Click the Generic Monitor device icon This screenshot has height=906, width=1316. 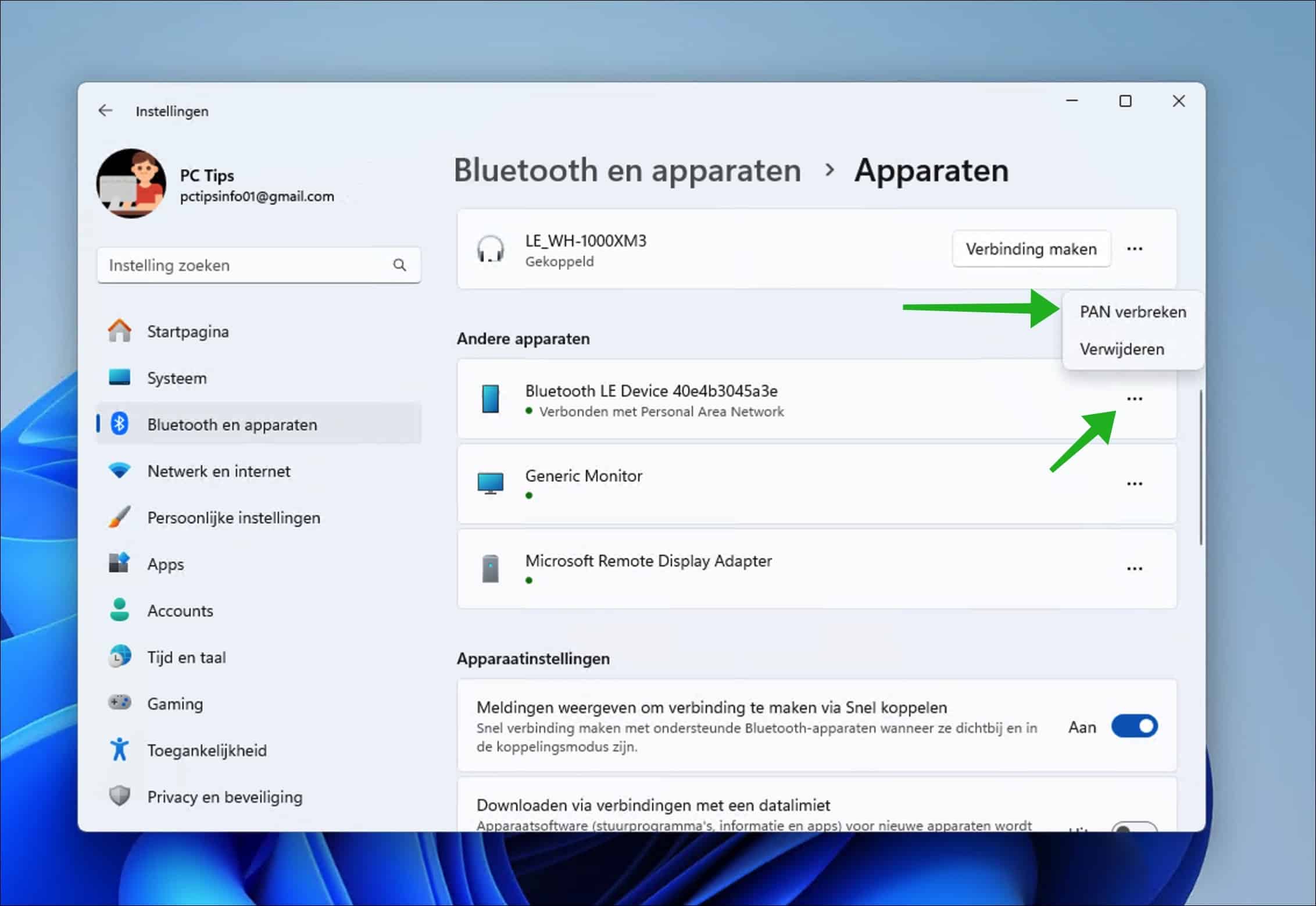pos(491,483)
